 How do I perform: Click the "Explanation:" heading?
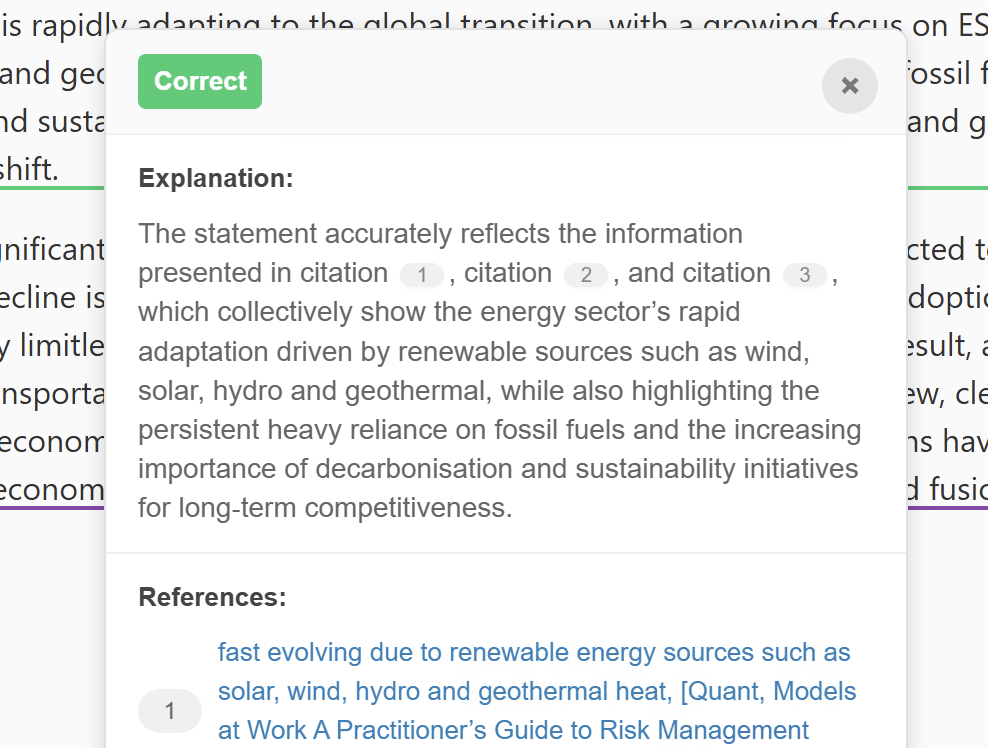pyautogui.click(x=216, y=179)
